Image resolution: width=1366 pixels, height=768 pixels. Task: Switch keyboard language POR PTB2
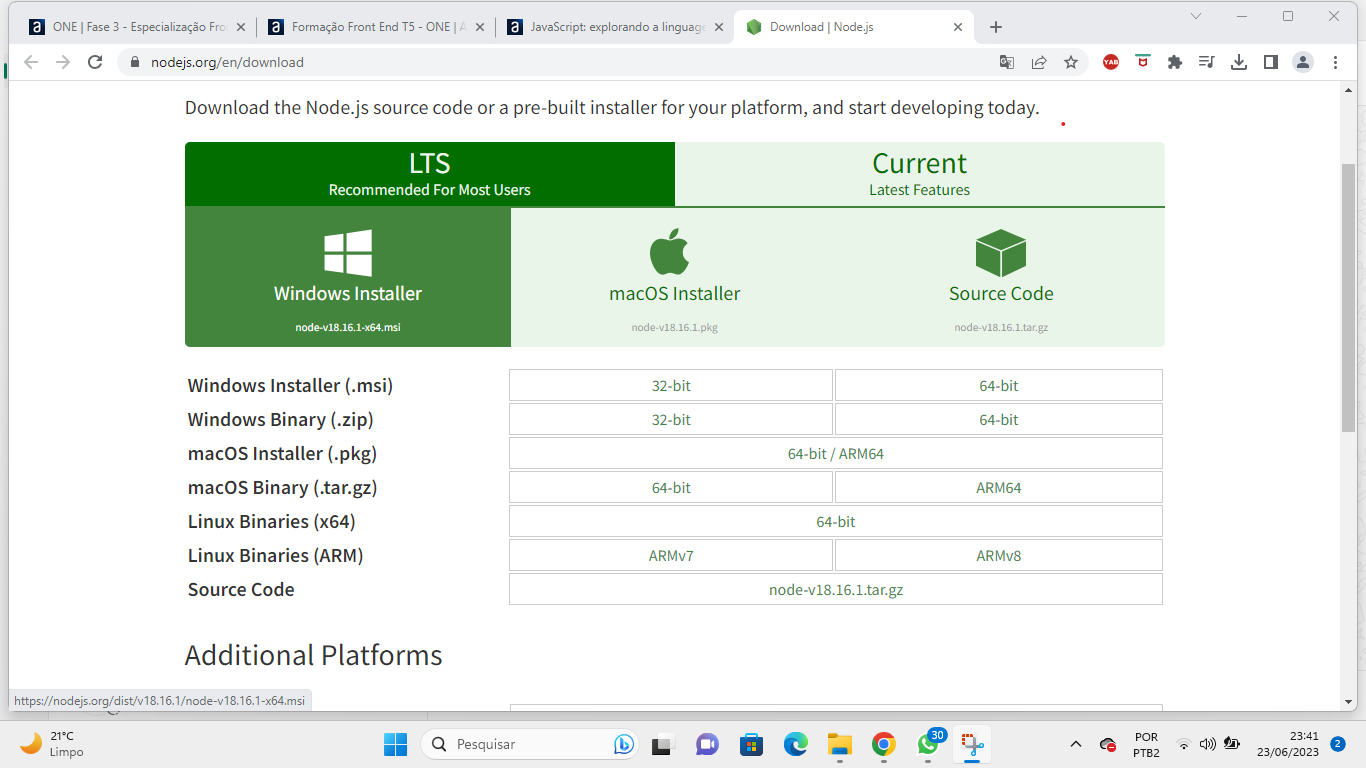click(1146, 744)
